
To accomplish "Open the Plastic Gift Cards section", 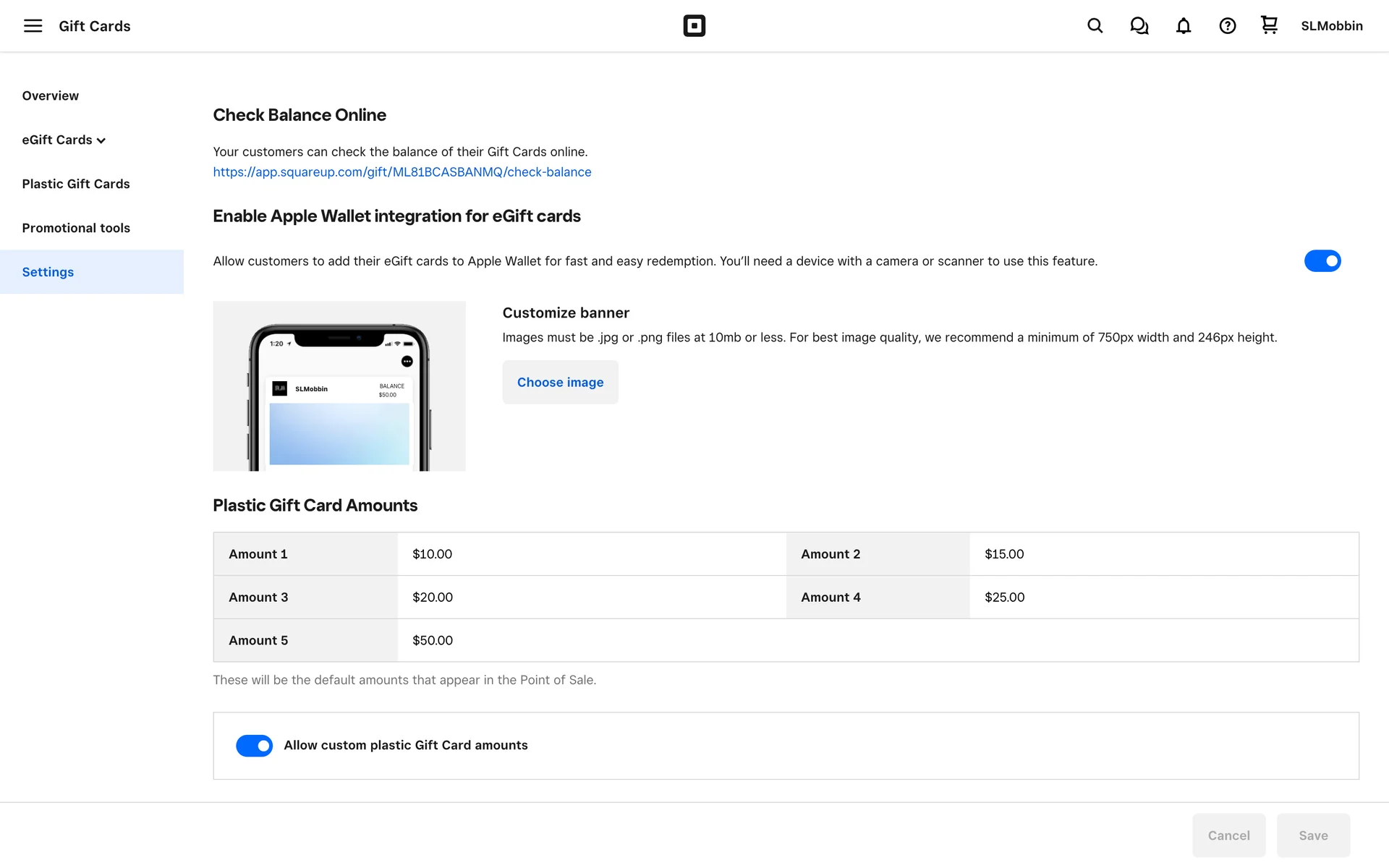I will click(x=76, y=184).
